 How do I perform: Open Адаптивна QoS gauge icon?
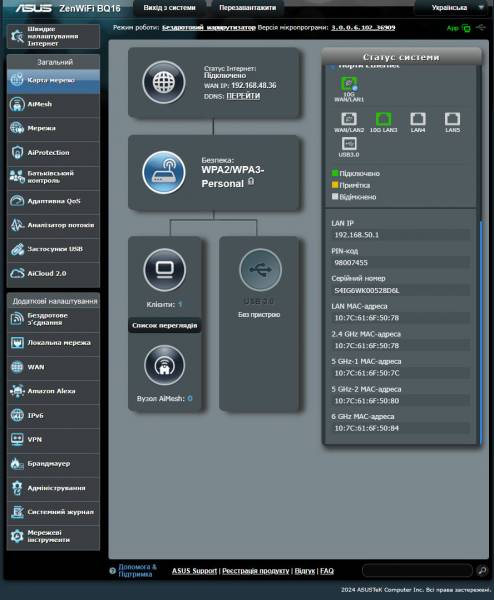17,201
